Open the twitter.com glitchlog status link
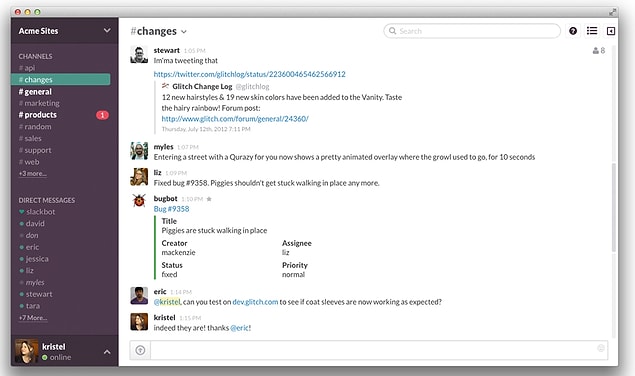This screenshot has width=635, height=376. (249, 74)
